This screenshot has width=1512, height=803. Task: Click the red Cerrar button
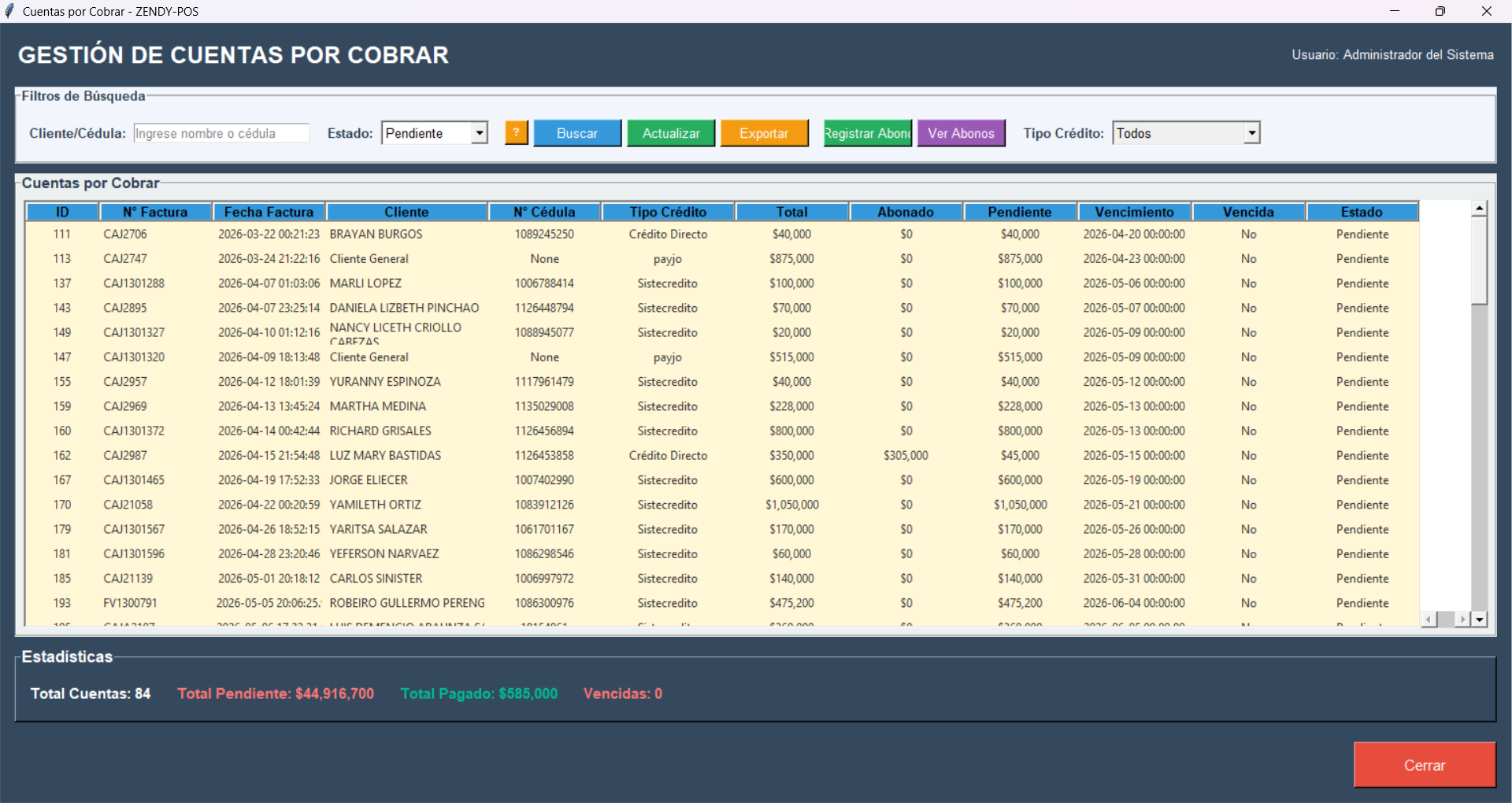coord(1425,764)
